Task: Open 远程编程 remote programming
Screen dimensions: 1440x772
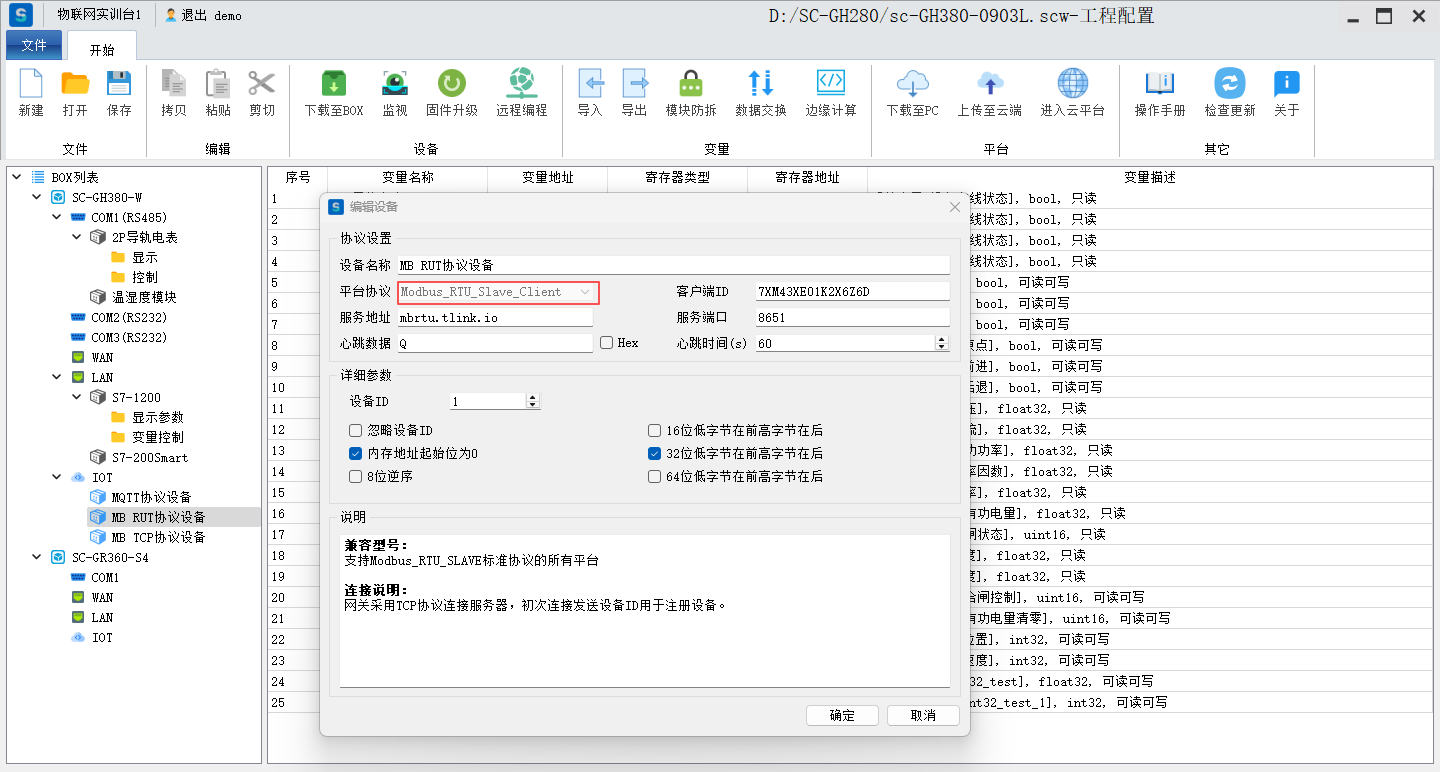Action: click(x=521, y=93)
